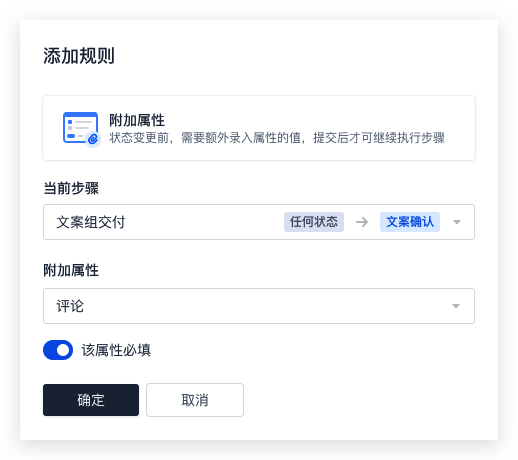
Task: Click the 附加属性 form icon
Action: (81, 129)
